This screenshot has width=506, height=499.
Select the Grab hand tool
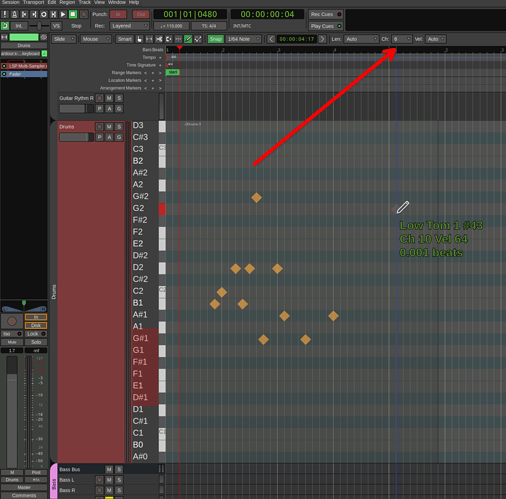tap(139, 39)
